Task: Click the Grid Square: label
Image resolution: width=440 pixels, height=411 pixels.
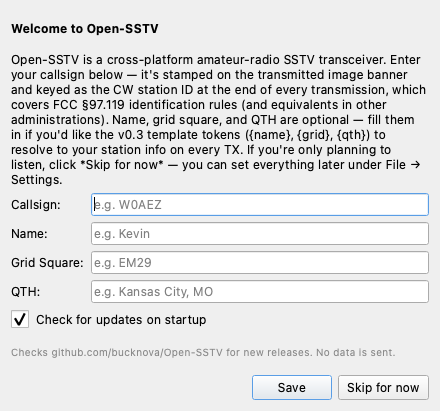Action: tap(47, 263)
